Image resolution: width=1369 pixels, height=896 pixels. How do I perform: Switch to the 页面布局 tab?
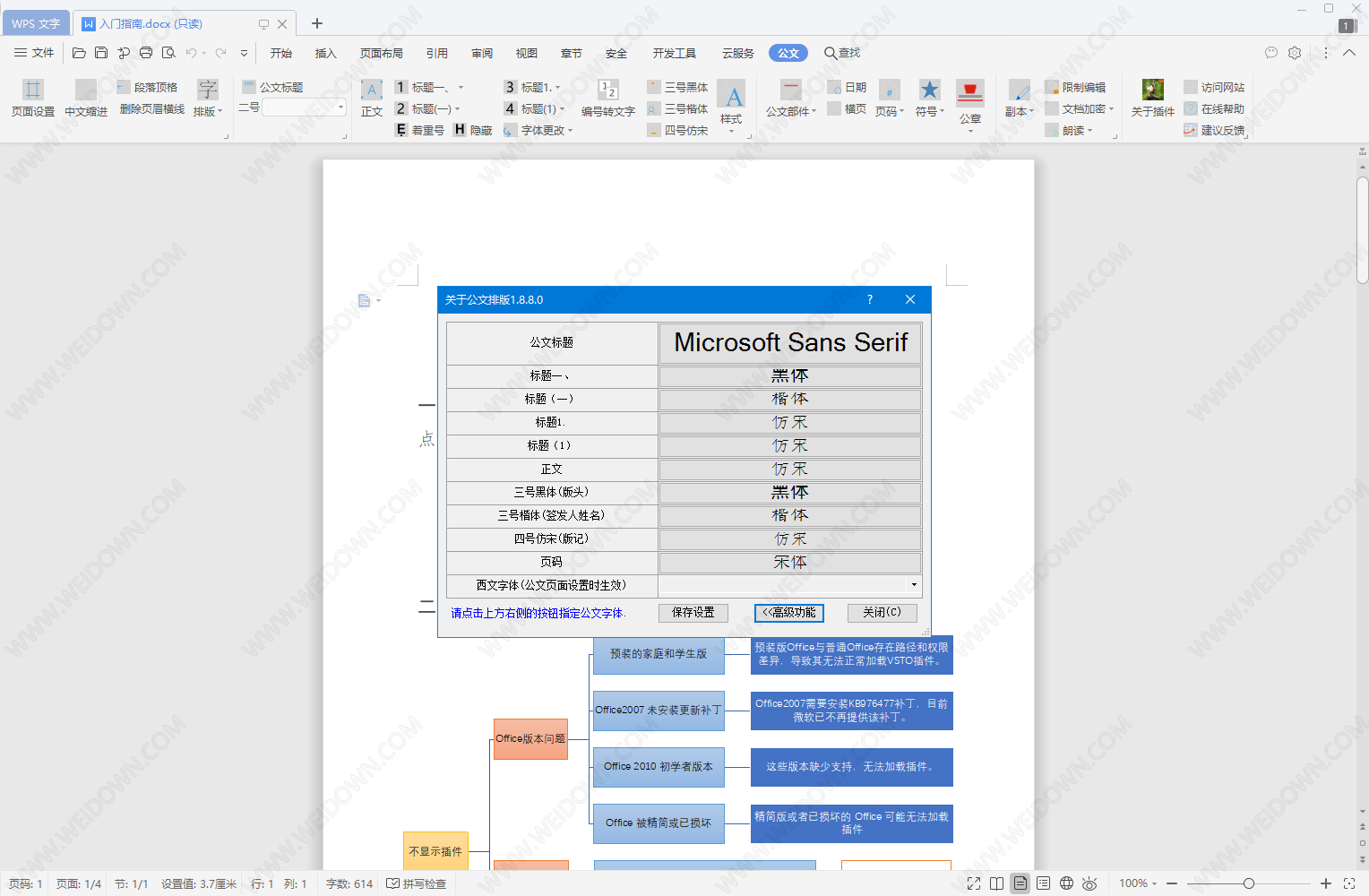pyautogui.click(x=382, y=53)
